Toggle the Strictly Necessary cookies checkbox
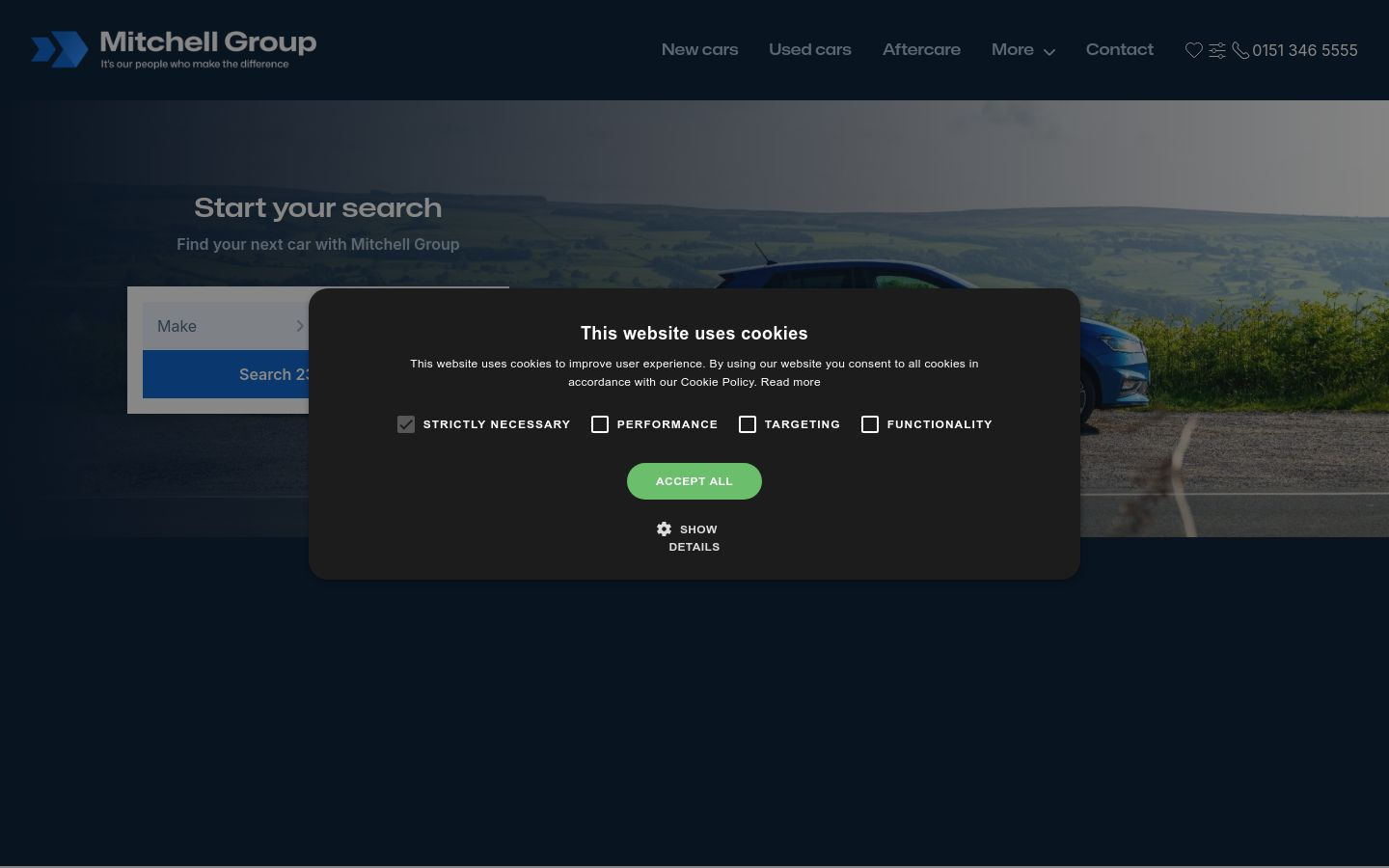1389x868 pixels. (406, 424)
